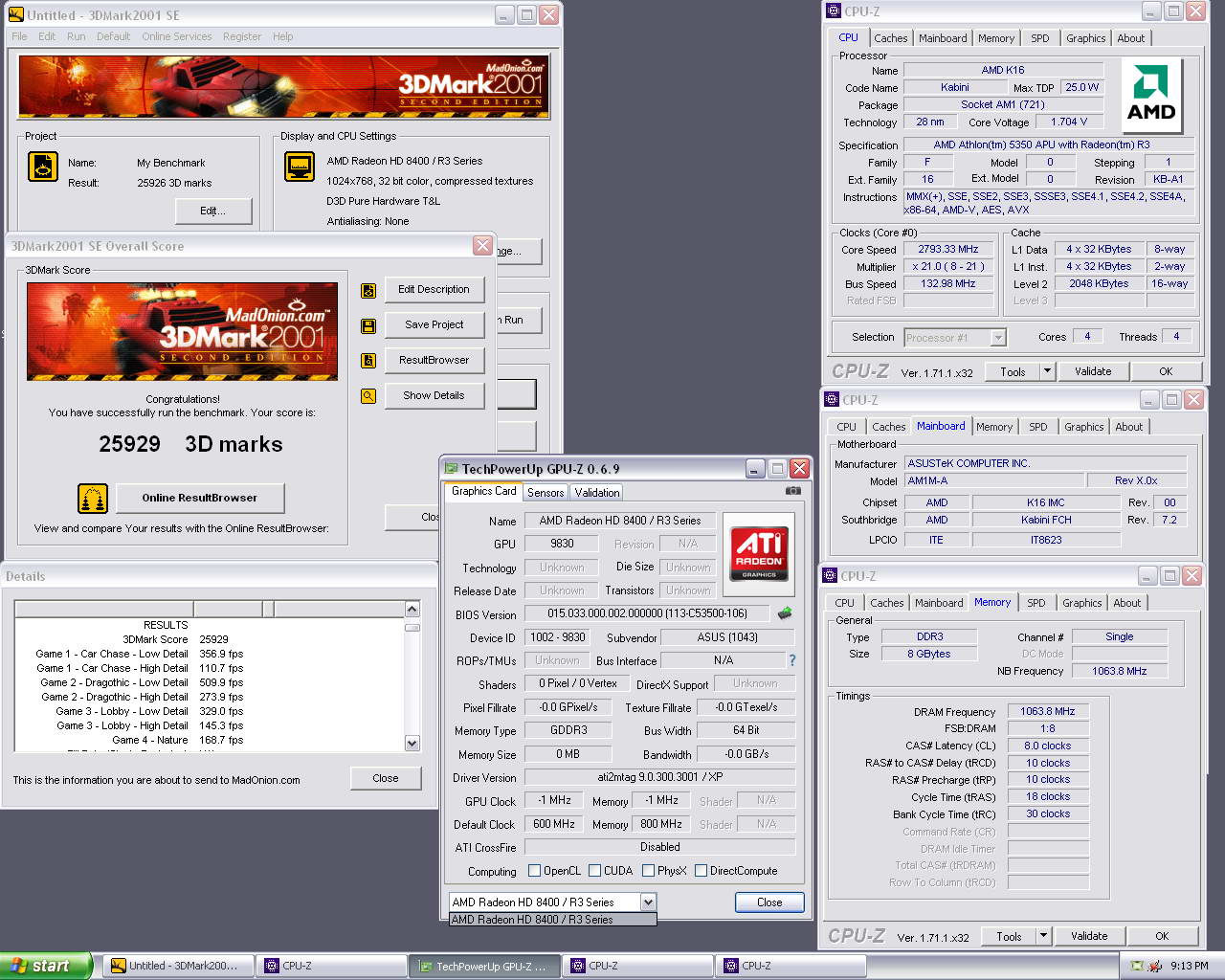Click the 9:13 PM taskbar clock
The width and height of the screenshot is (1225, 980).
1189,966
